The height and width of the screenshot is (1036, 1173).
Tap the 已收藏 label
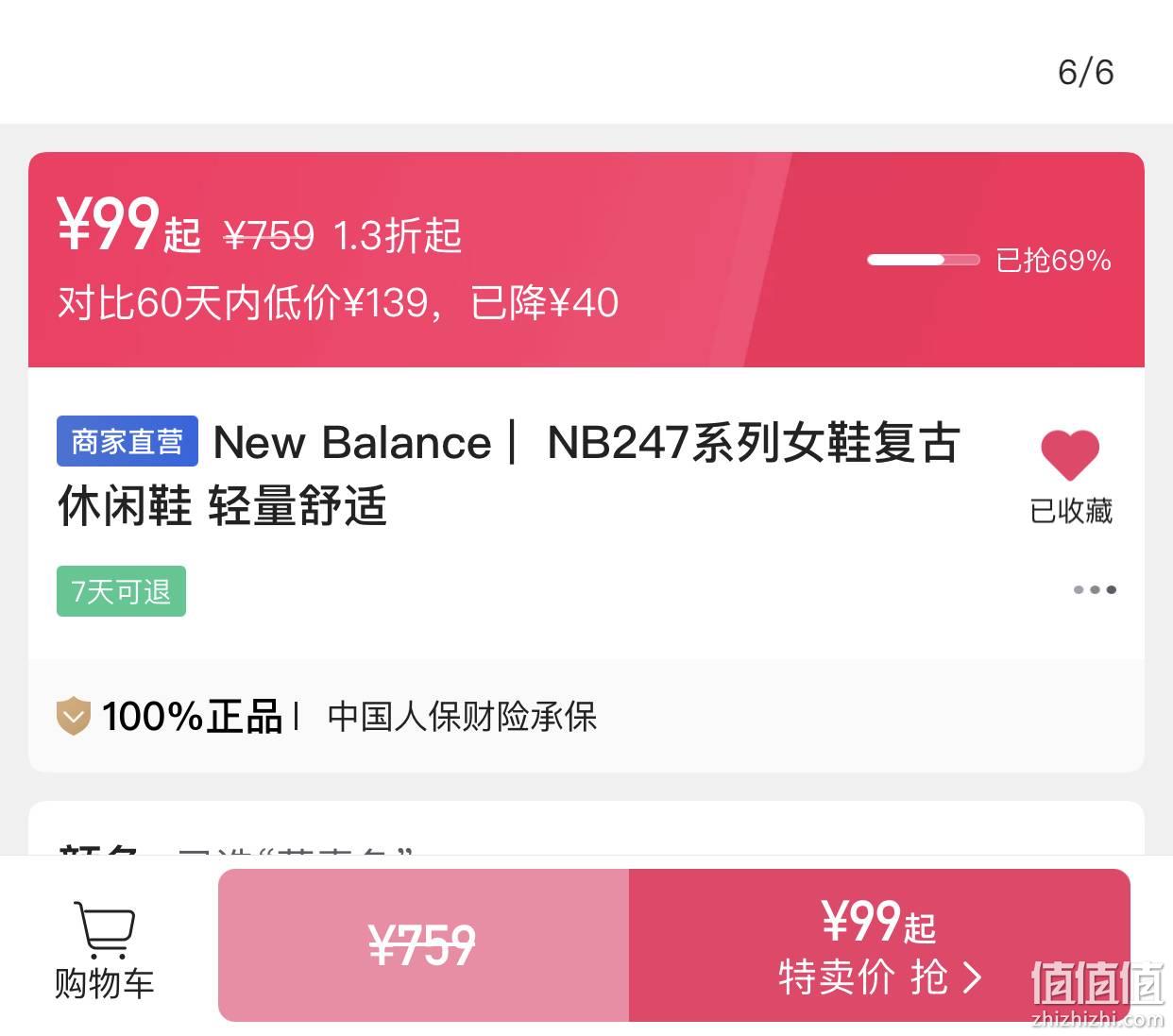(x=1071, y=511)
